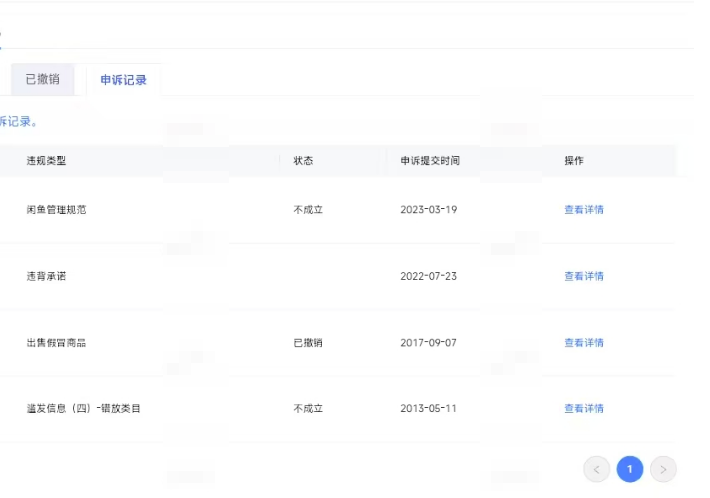Open the 申诉记录 tab
Image resolution: width=710 pixels, height=498 pixels.
click(x=123, y=80)
